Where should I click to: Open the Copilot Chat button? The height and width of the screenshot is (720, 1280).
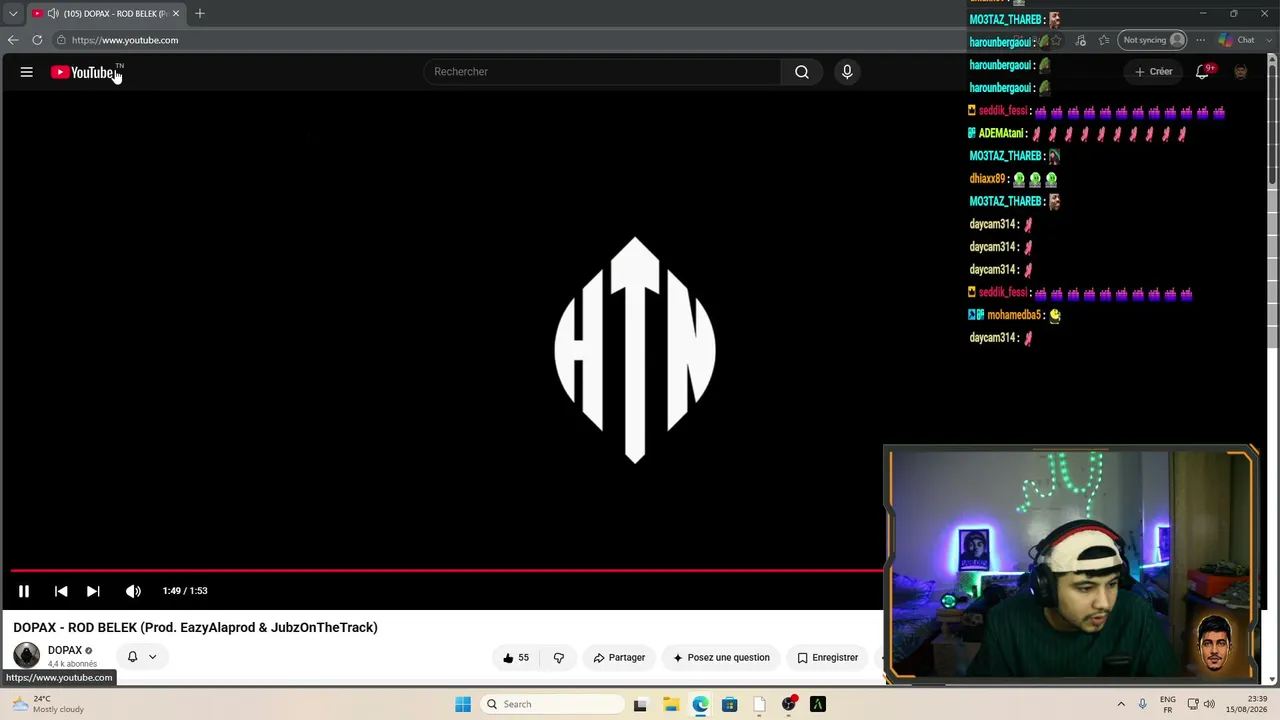coord(1237,40)
